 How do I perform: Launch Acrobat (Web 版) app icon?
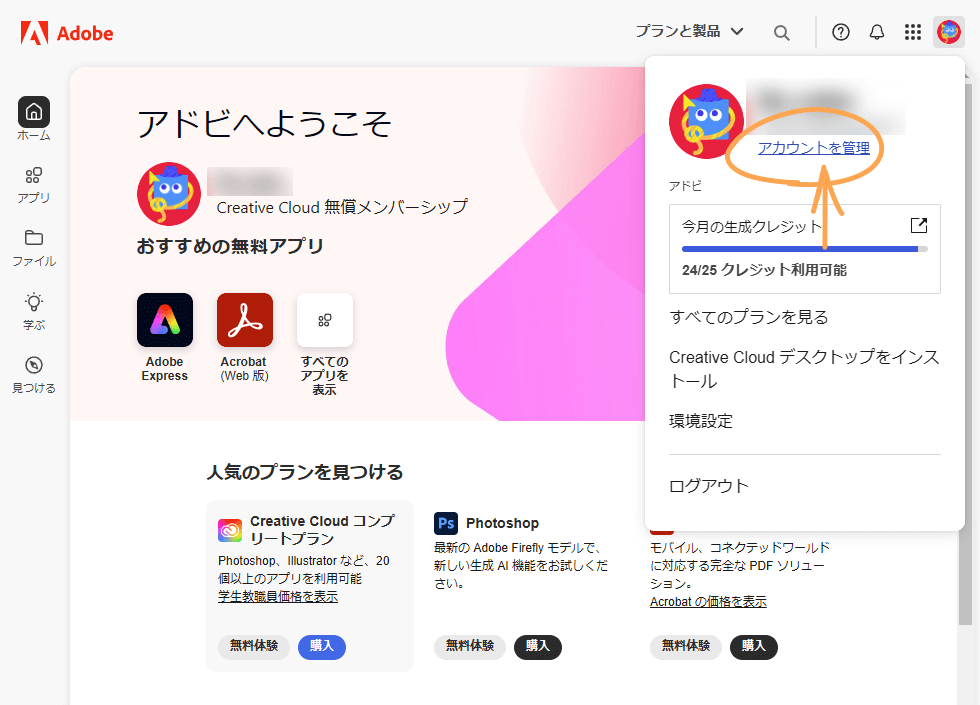coord(245,320)
